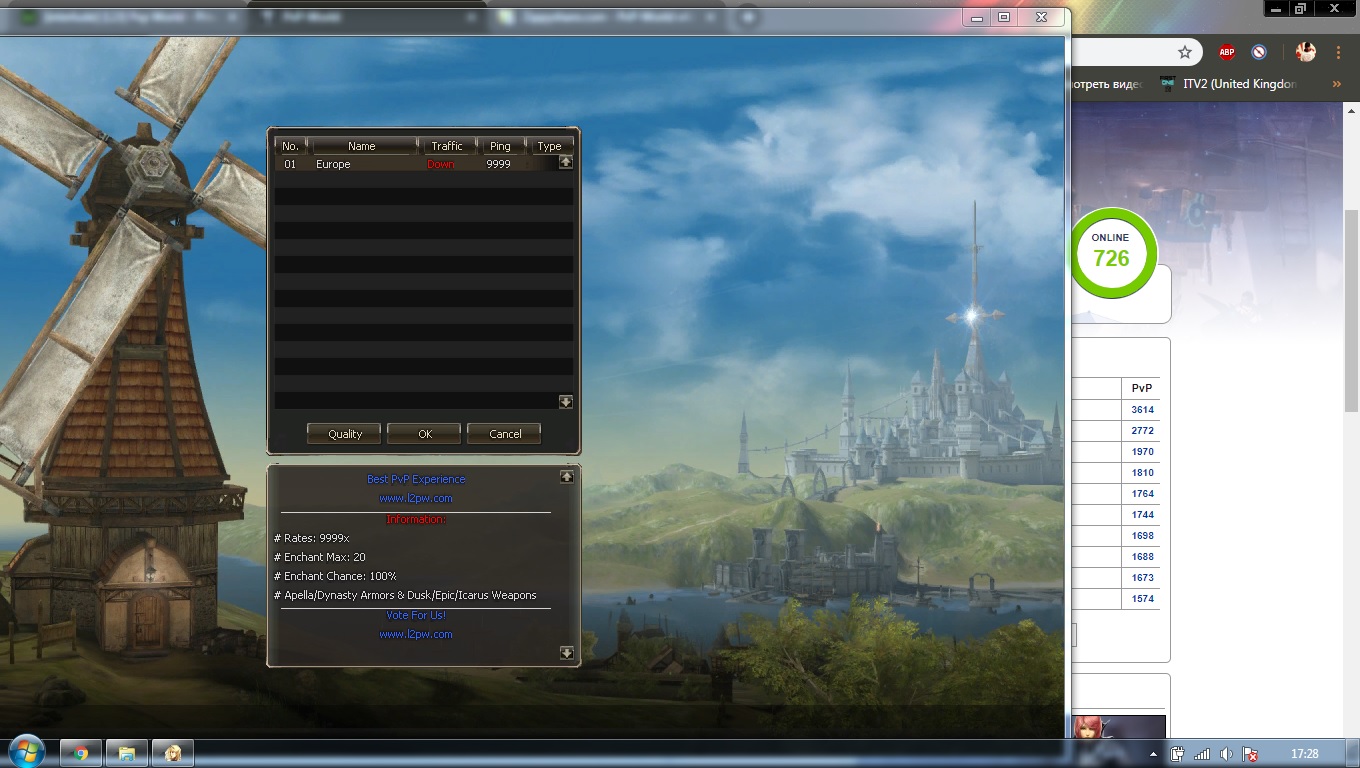Open the 1744 PvP score link
Screen dimensions: 1360x768
1142,515
